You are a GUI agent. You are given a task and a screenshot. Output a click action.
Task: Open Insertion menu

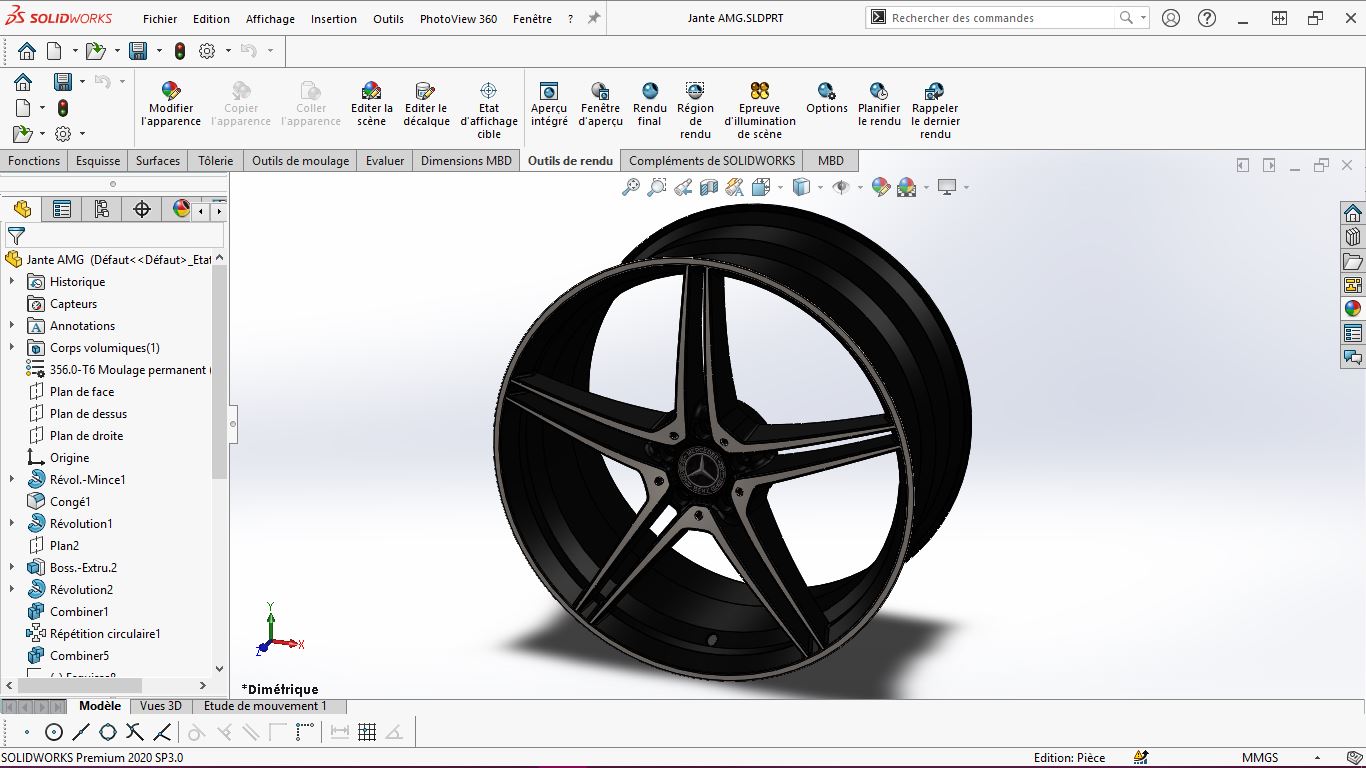tap(334, 19)
